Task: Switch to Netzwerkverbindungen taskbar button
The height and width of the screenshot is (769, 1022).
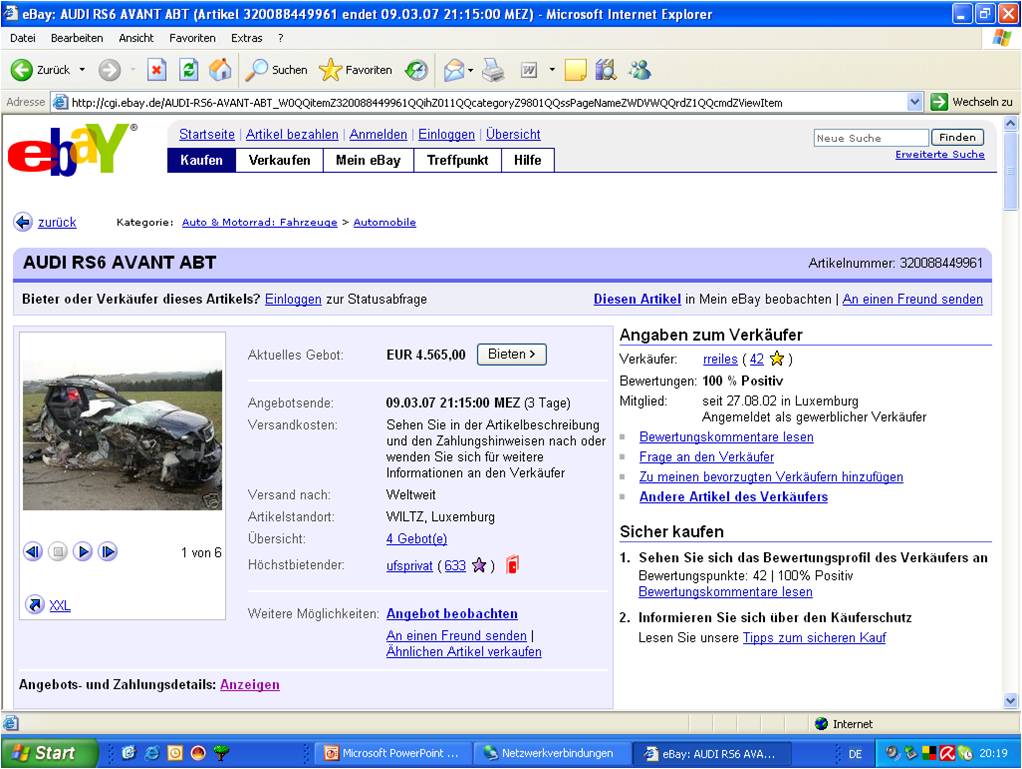Action: pos(551,753)
